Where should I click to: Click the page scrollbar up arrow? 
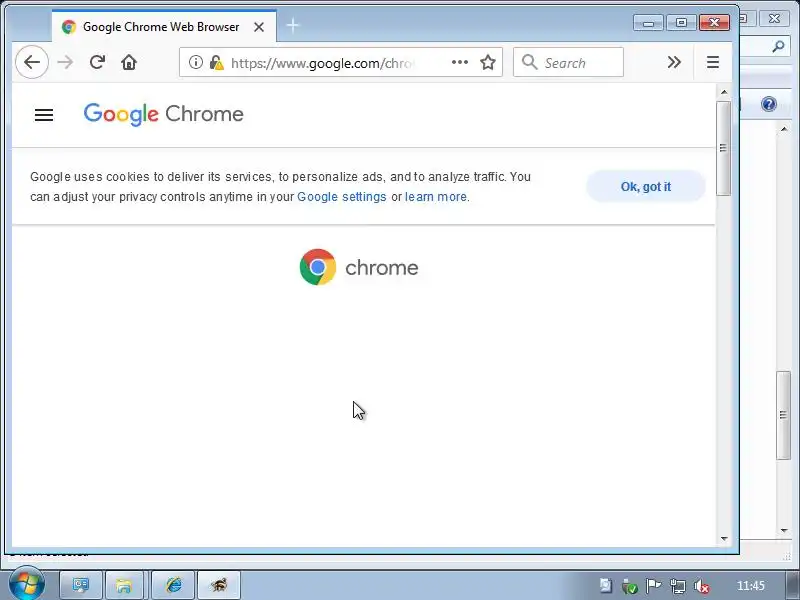pos(723,92)
